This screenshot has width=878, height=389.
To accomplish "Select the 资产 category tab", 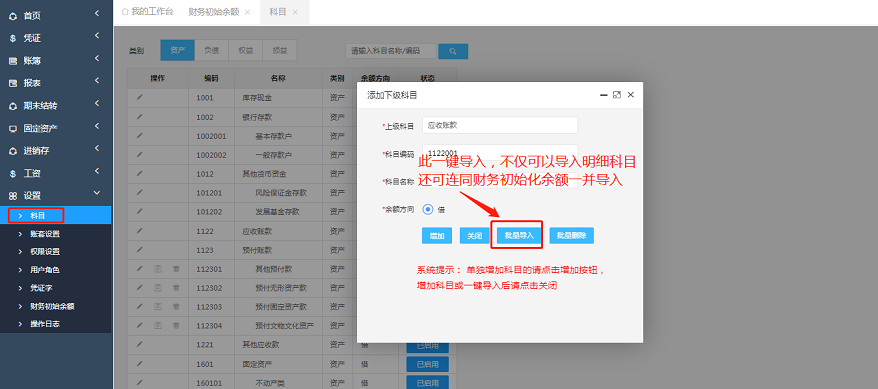I will pos(178,50).
